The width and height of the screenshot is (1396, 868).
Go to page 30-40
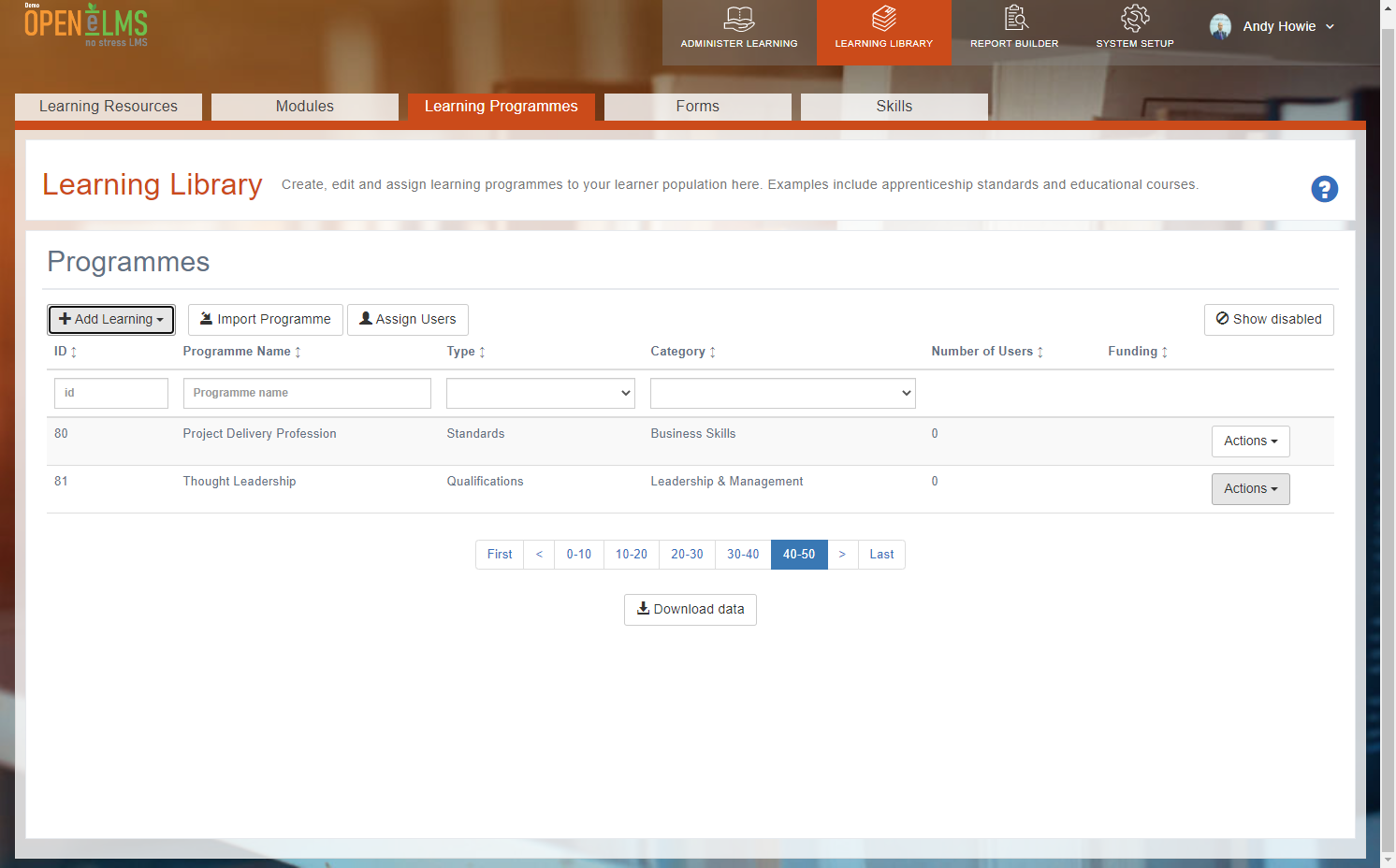pyautogui.click(x=744, y=555)
